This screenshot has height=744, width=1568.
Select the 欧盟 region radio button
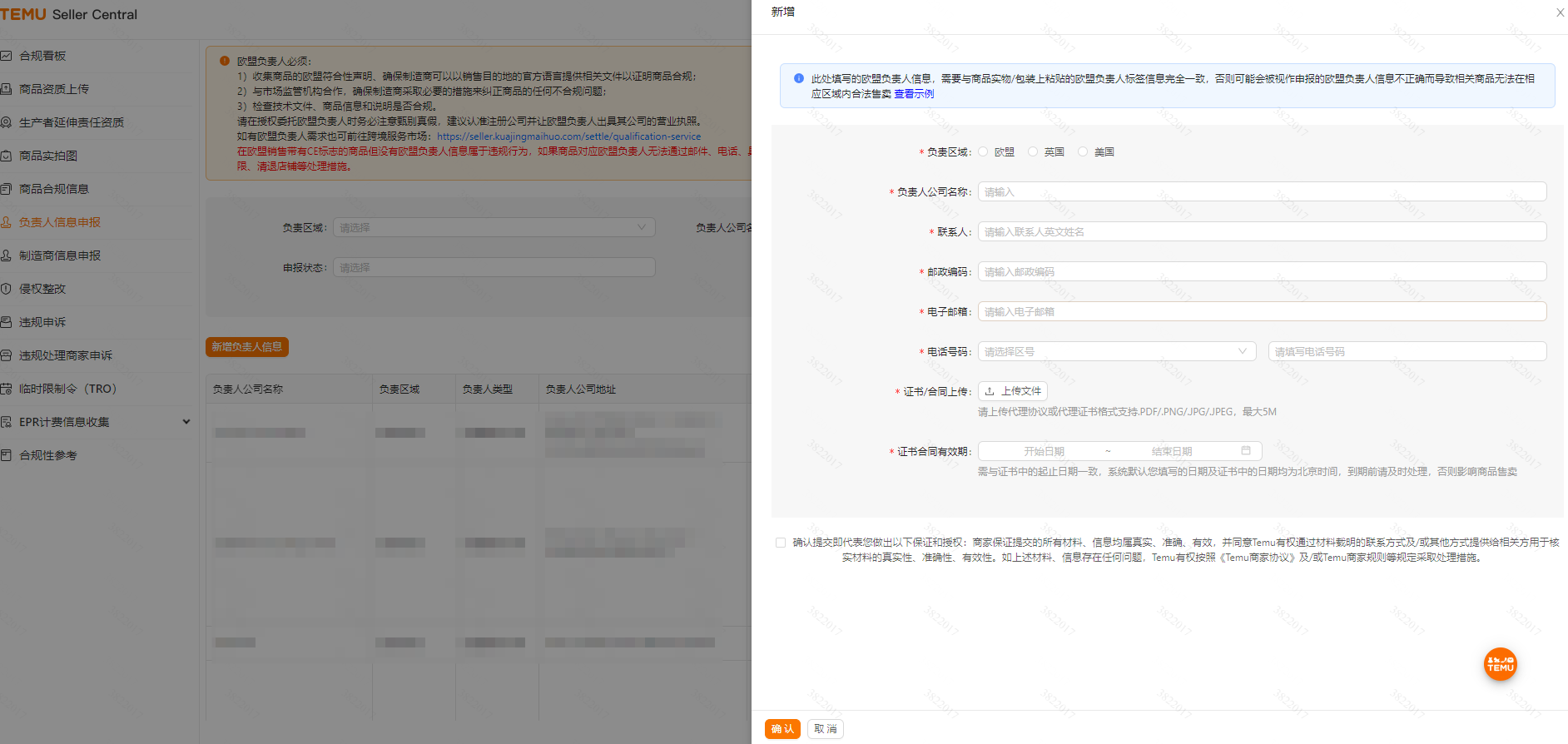click(x=983, y=151)
